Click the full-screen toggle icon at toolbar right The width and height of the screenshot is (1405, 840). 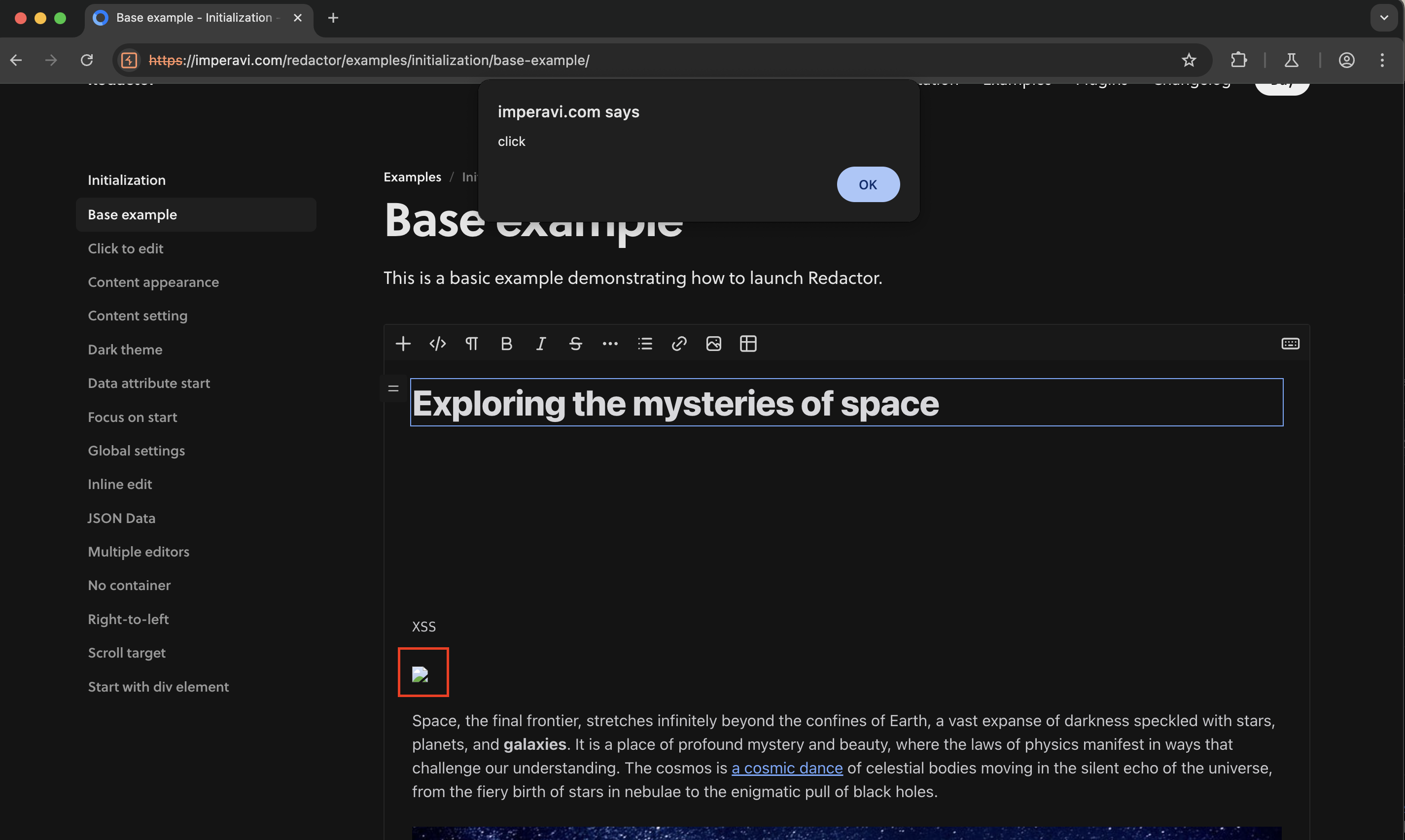[x=1290, y=344]
